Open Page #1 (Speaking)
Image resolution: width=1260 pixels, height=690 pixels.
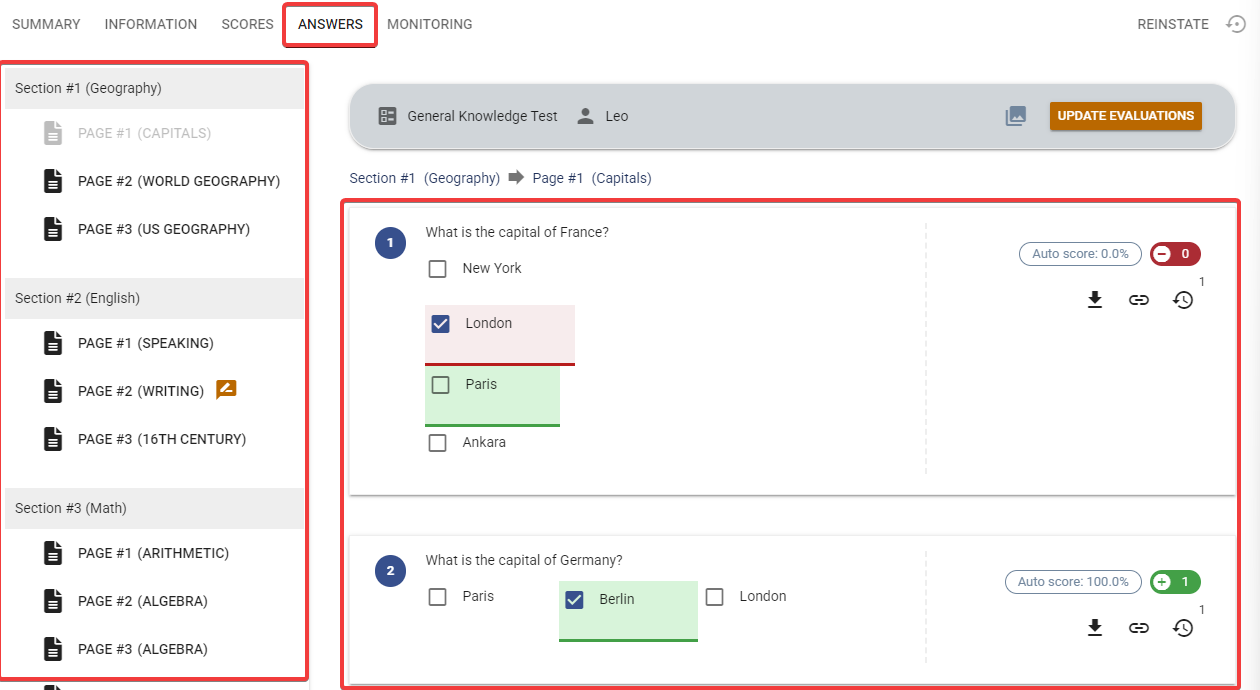[146, 343]
